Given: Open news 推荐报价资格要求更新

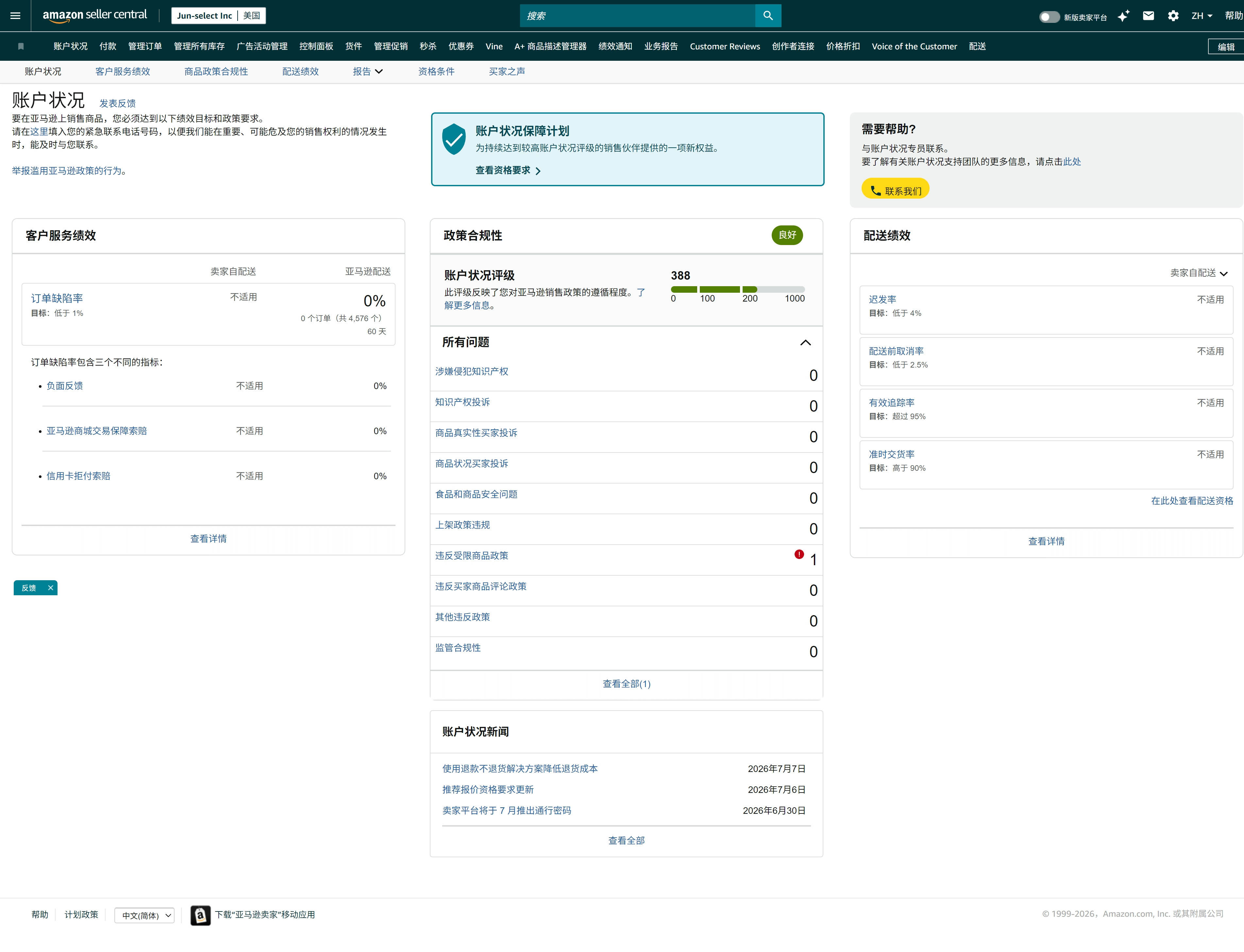Looking at the screenshot, I should (x=488, y=789).
